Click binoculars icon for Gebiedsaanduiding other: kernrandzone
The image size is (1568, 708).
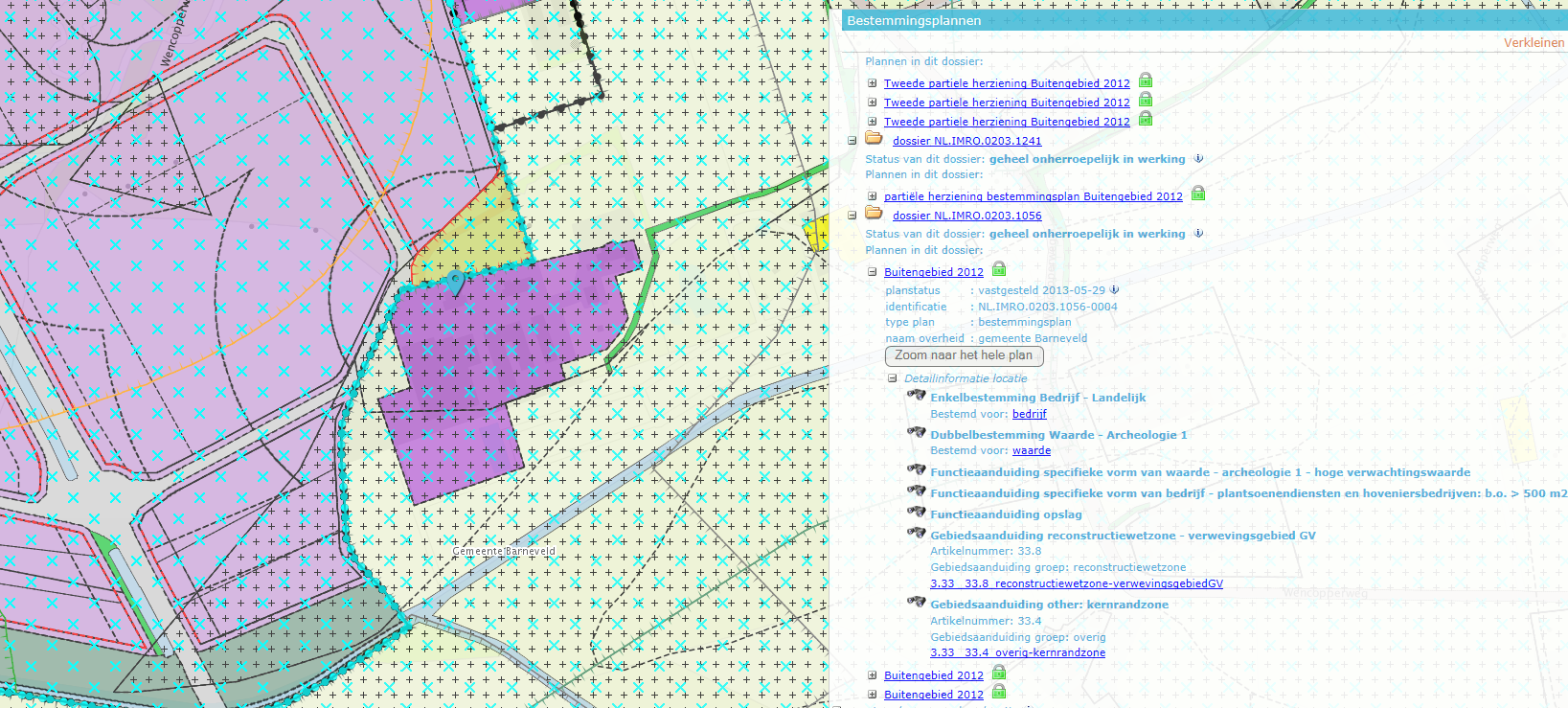pos(917,603)
